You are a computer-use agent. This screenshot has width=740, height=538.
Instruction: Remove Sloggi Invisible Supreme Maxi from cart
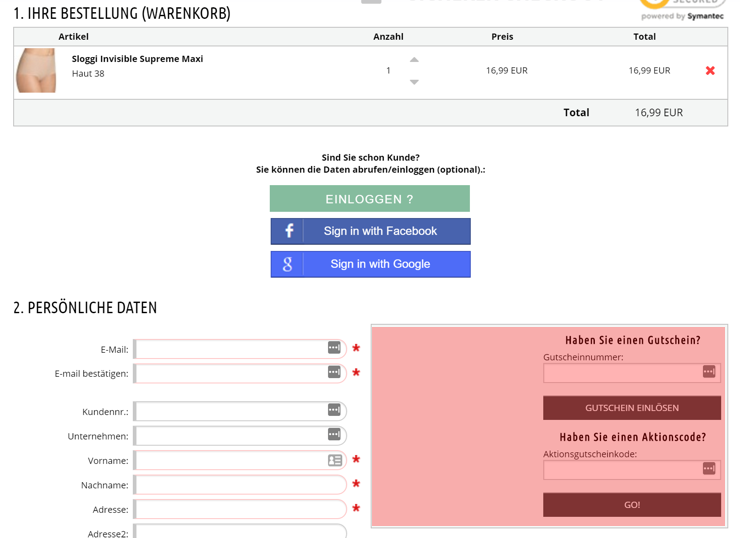pyautogui.click(x=710, y=71)
